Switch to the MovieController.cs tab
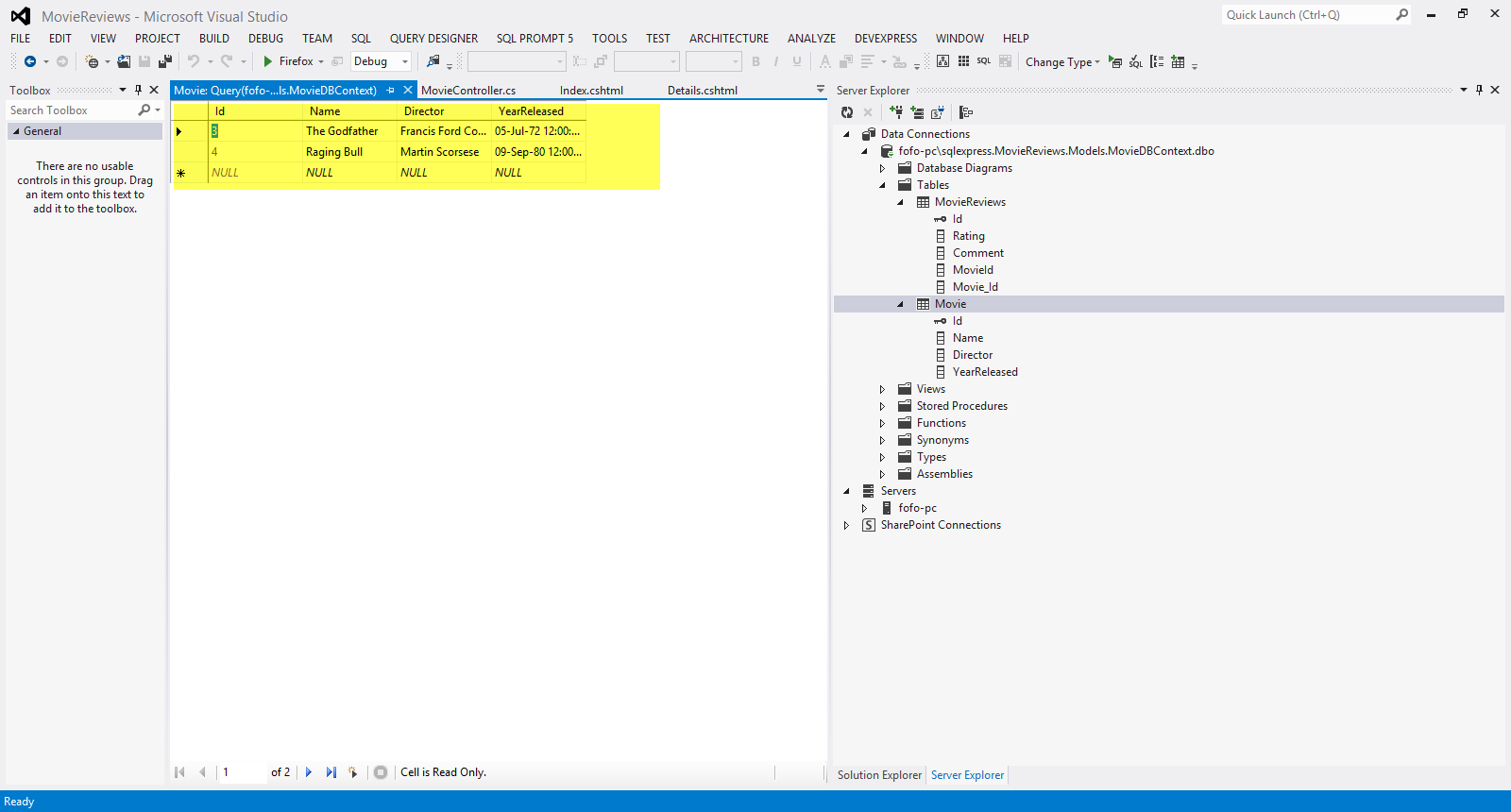Screen dimensions: 1511x812 click(468, 91)
